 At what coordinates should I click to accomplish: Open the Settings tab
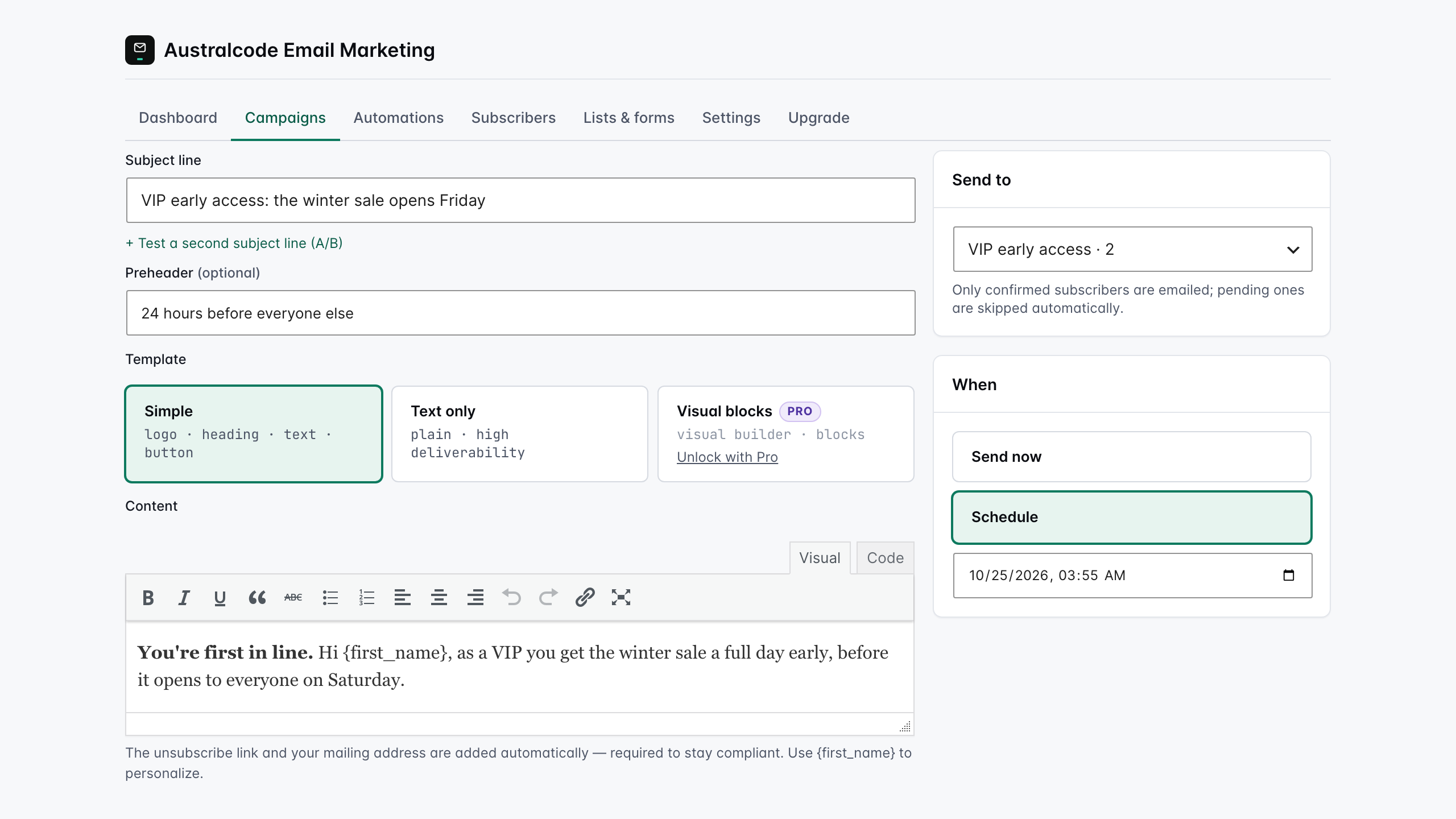click(x=731, y=118)
